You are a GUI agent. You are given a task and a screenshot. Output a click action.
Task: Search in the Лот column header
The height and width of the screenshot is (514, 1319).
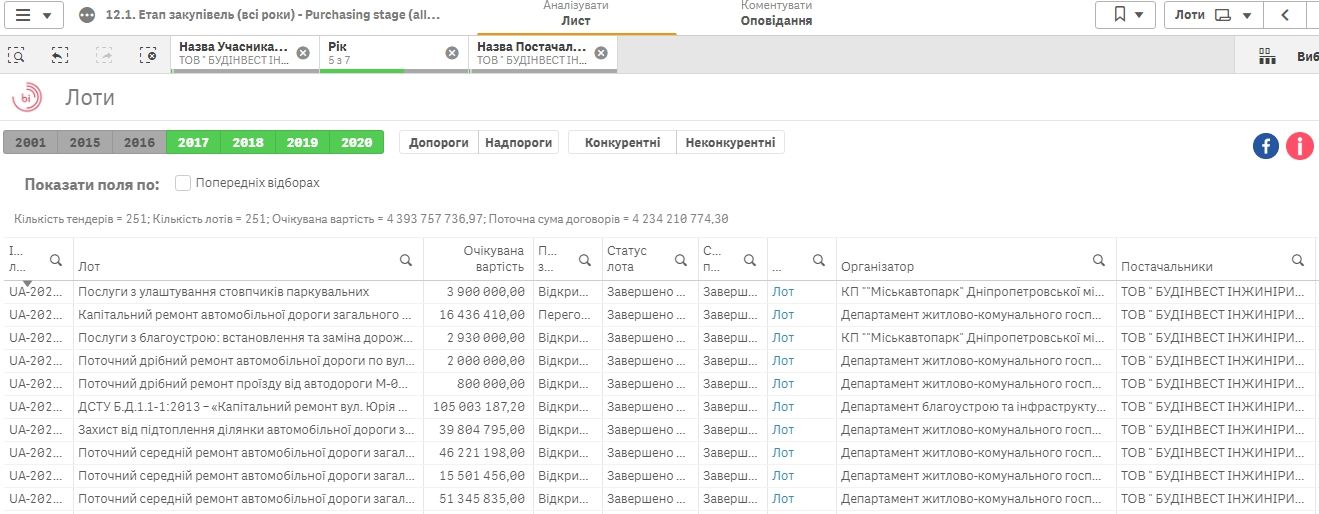[x=406, y=260]
